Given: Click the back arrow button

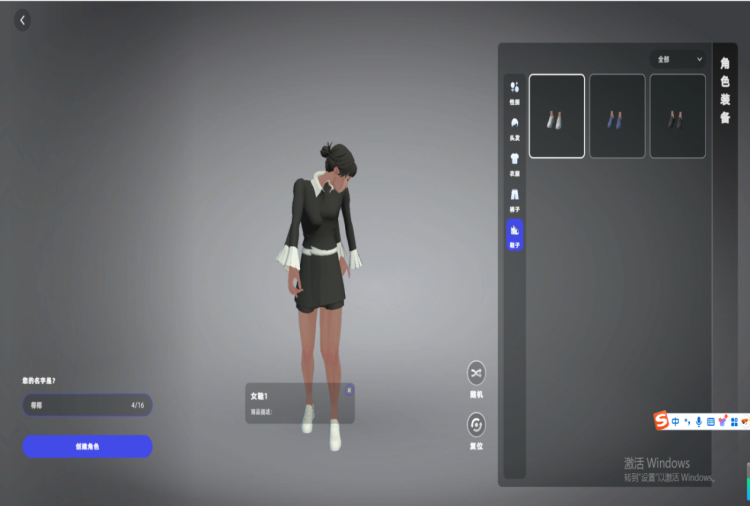Looking at the screenshot, I should (23, 20).
